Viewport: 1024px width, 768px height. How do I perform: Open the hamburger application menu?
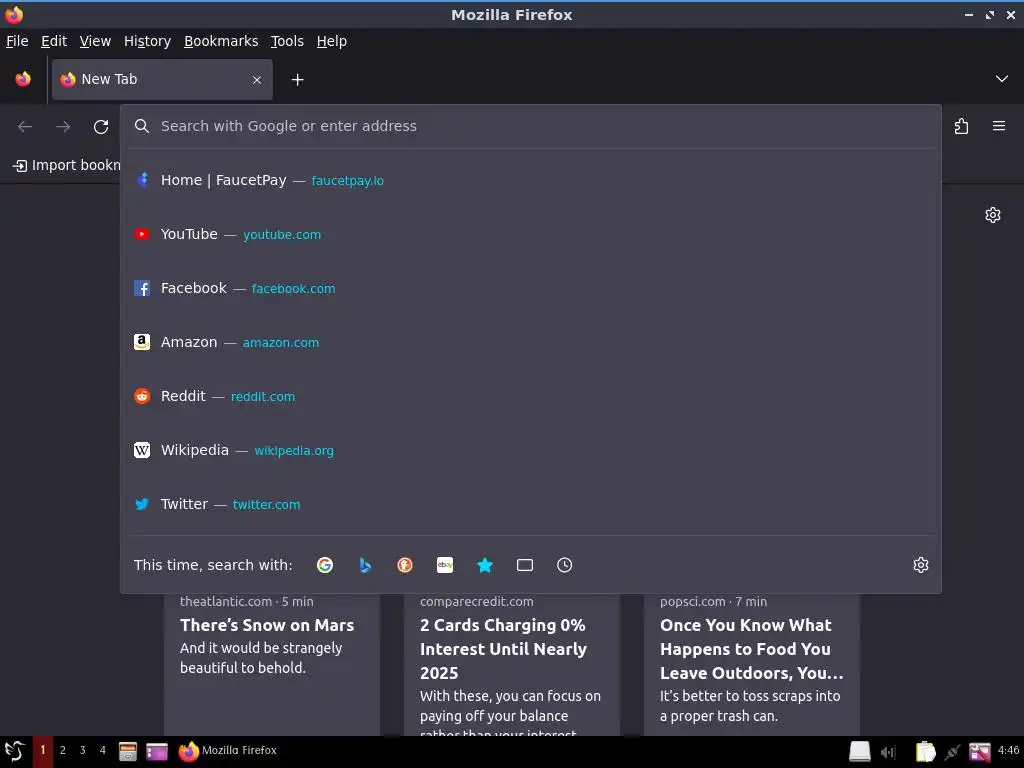point(999,126)
